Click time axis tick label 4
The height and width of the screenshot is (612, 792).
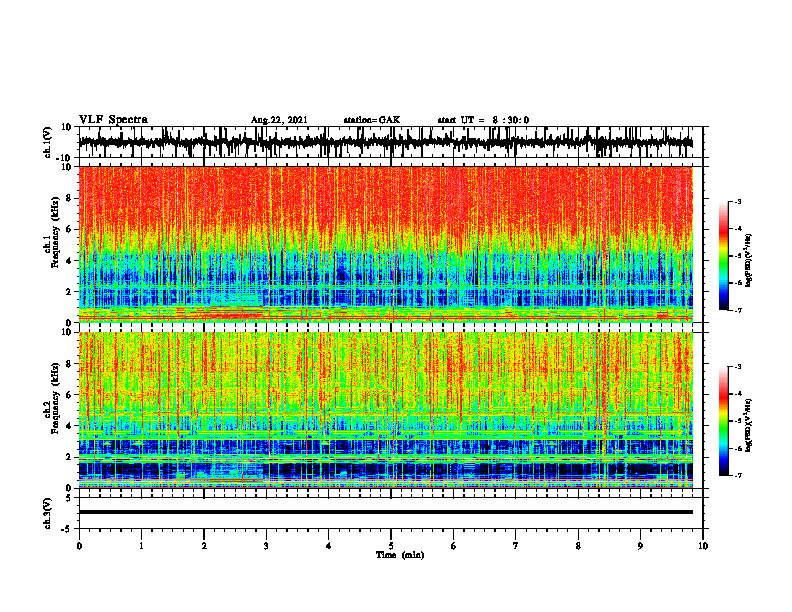(x=328, y=546)
